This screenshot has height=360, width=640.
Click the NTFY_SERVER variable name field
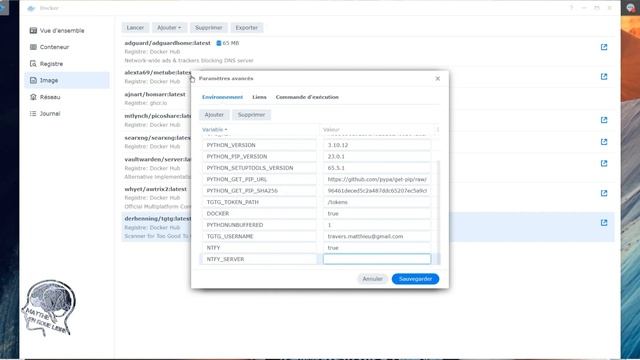[x=259, y=259]
